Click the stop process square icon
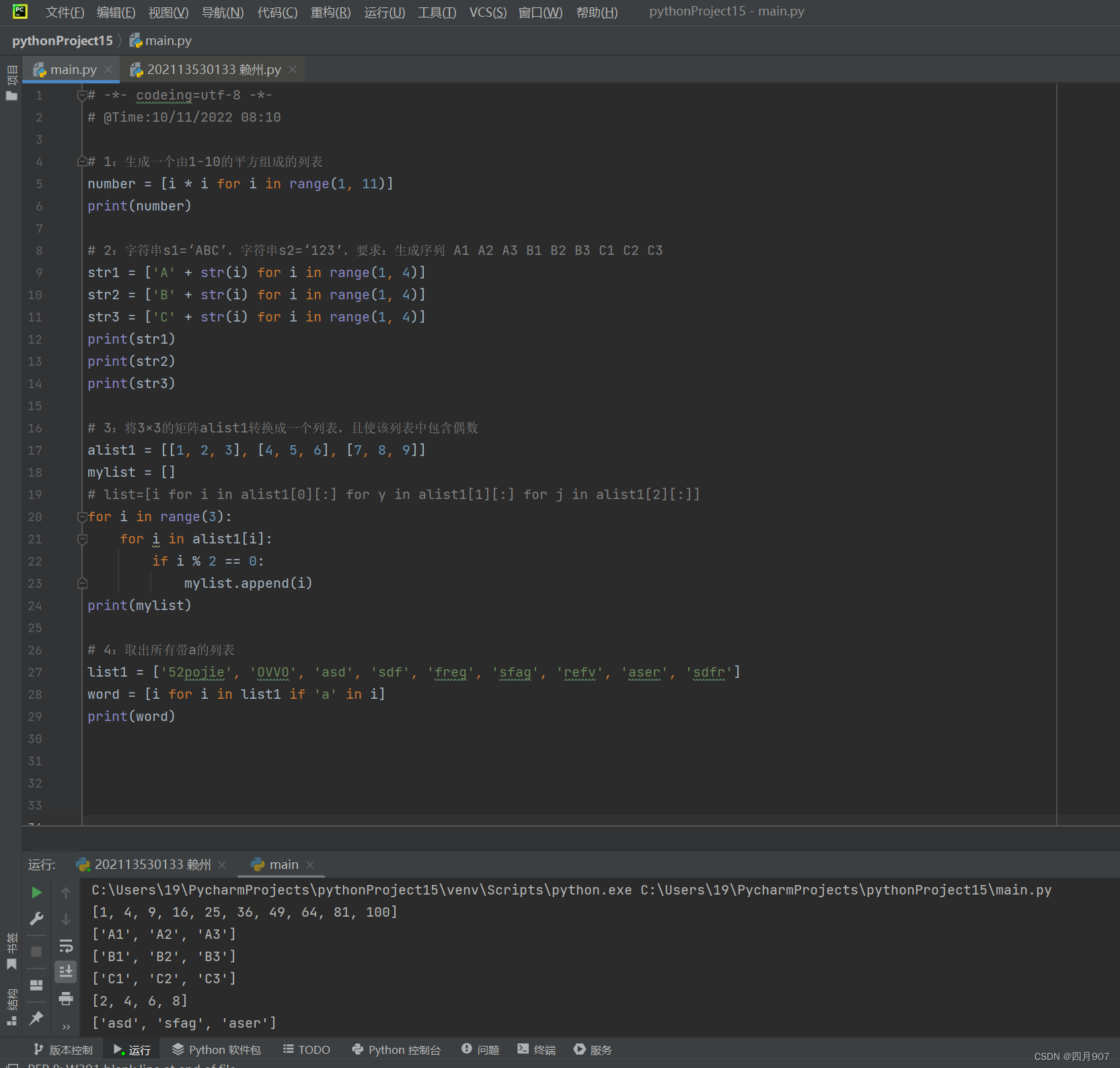The height and width of the screenshot is (1068, 1120). [x=37, y=952]
